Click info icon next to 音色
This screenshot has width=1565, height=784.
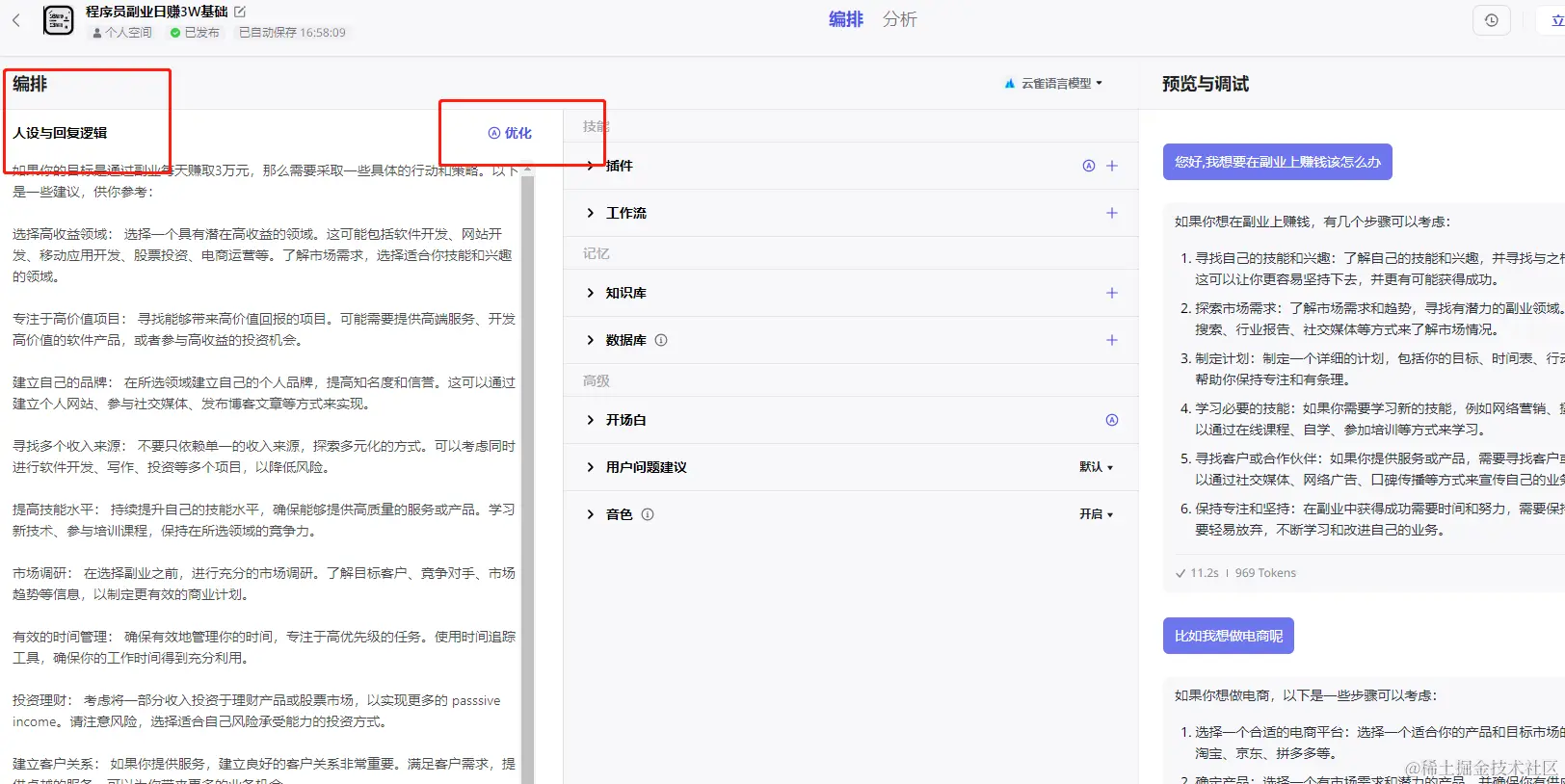[x=648, y=514]
